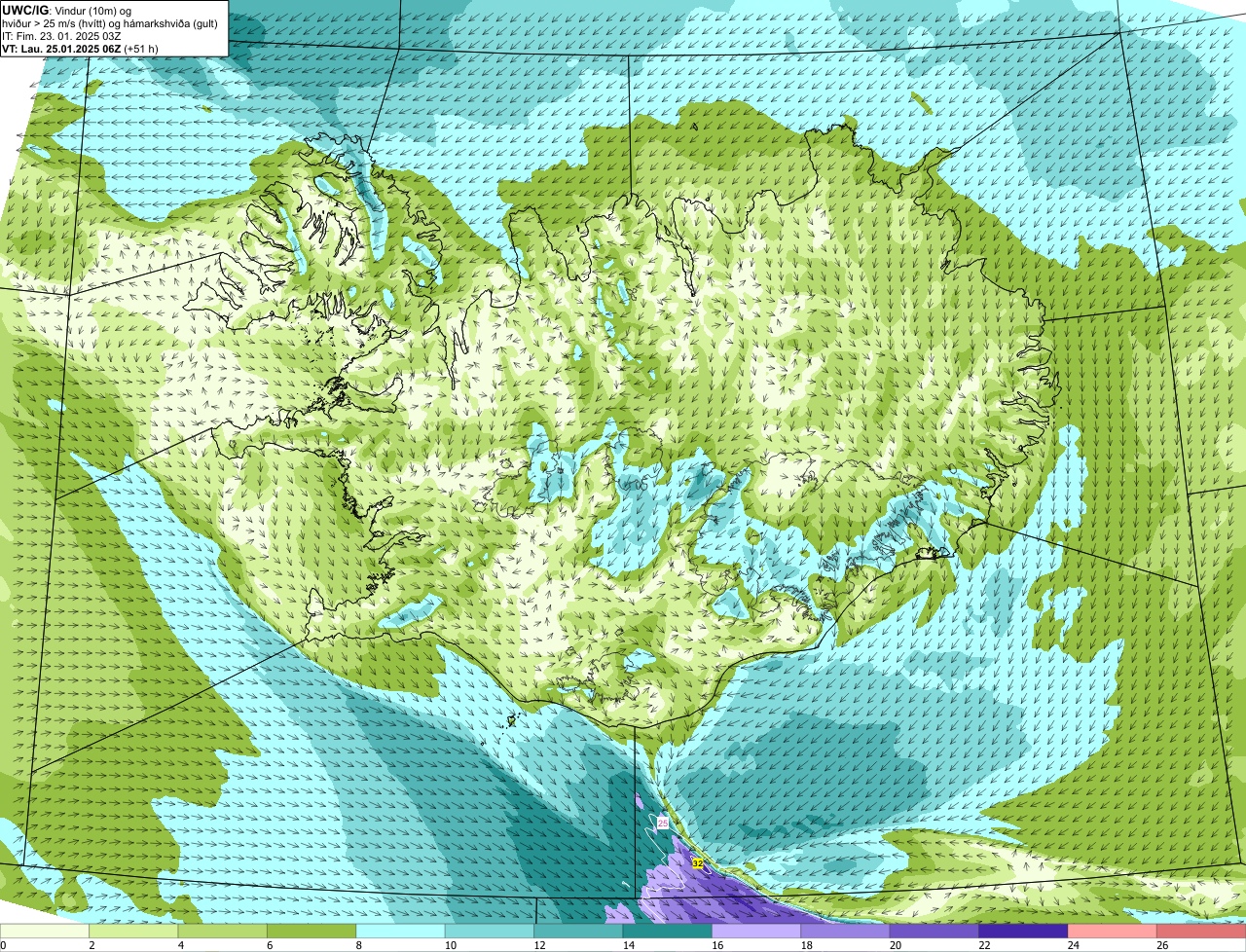Click the legend scale label '6'

(x=270, y=945)
